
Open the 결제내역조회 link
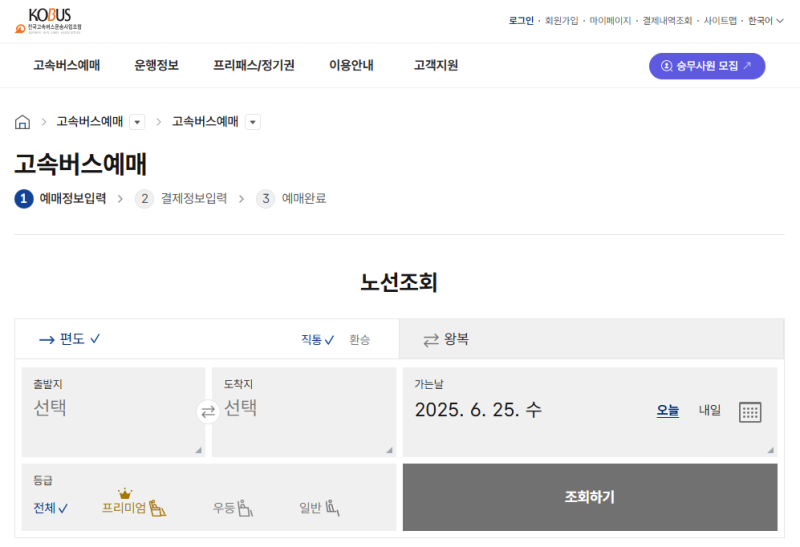click(667, 20)
